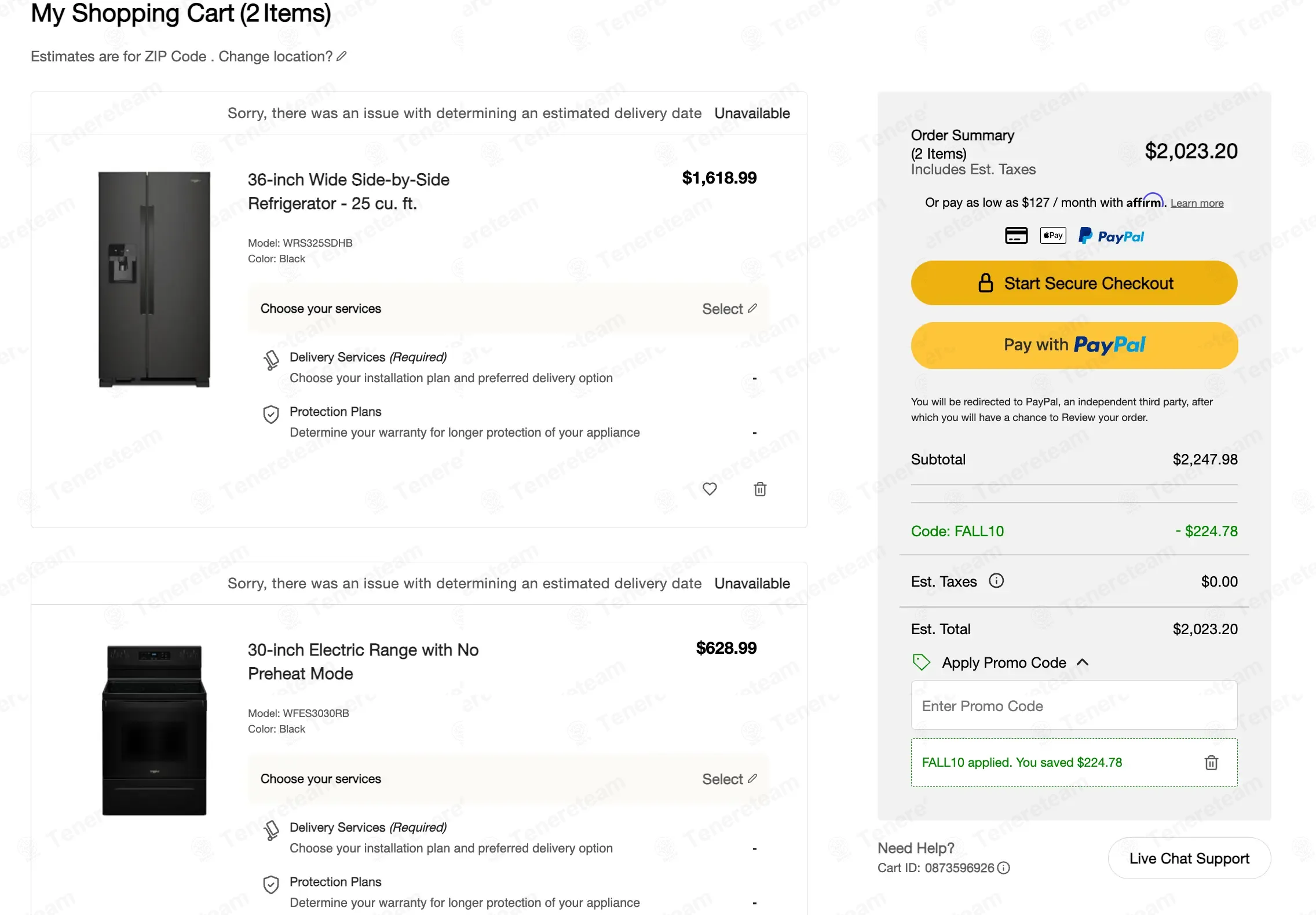
Task: Open Affirm Learn more link
Action: [1197, 203]
